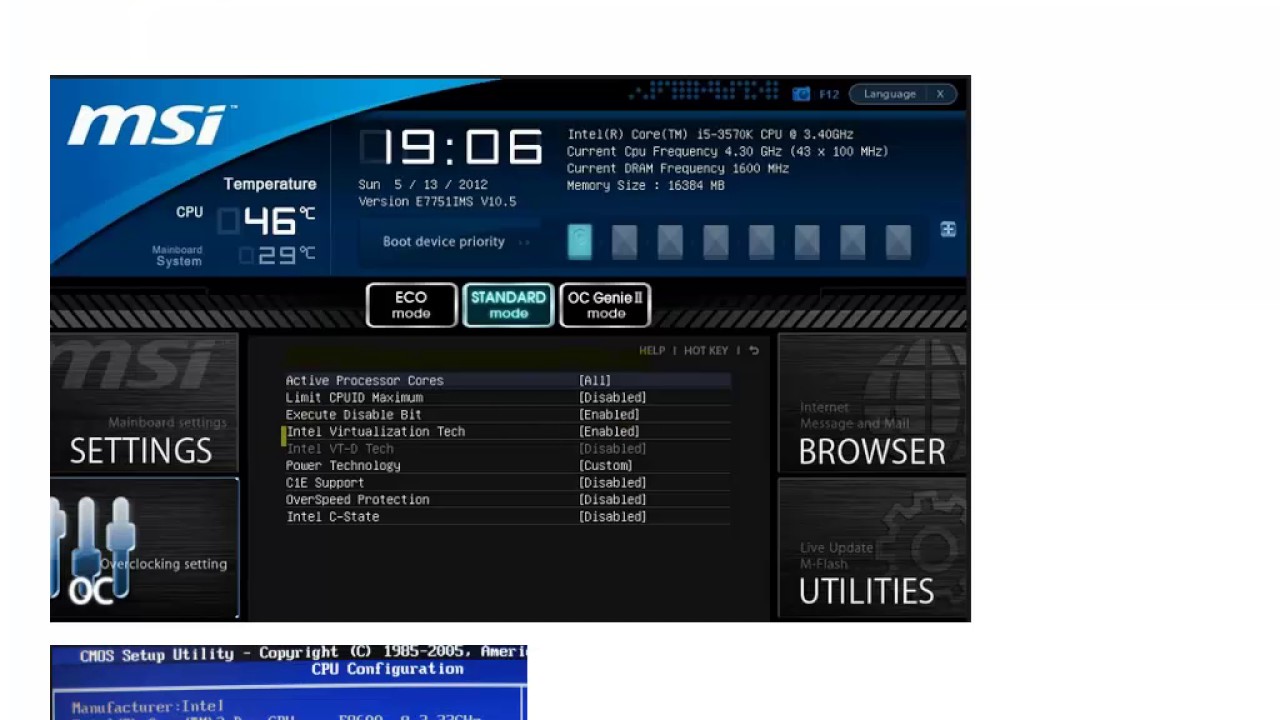The height and width of the screenshot is (720, 1280).
Task: Select the OverSpeed Protection label
Action: coord(357,500)
